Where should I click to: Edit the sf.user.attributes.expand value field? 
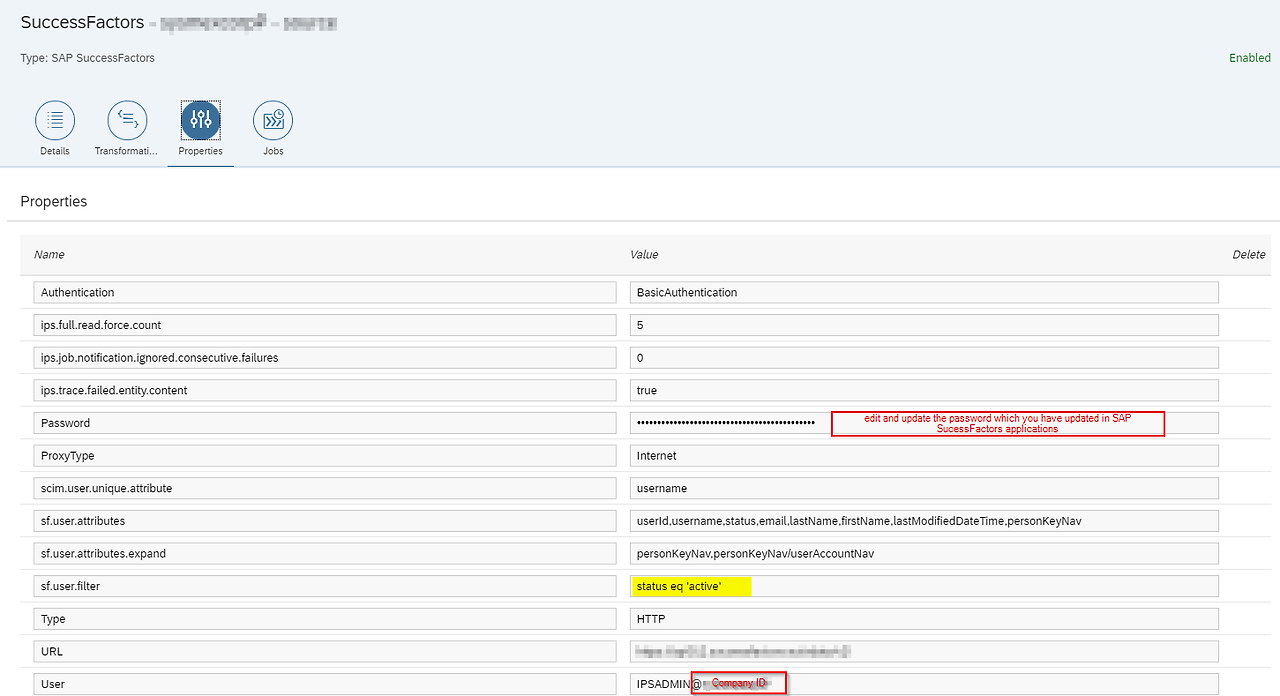pyautogui.click(x=924, y=552)
